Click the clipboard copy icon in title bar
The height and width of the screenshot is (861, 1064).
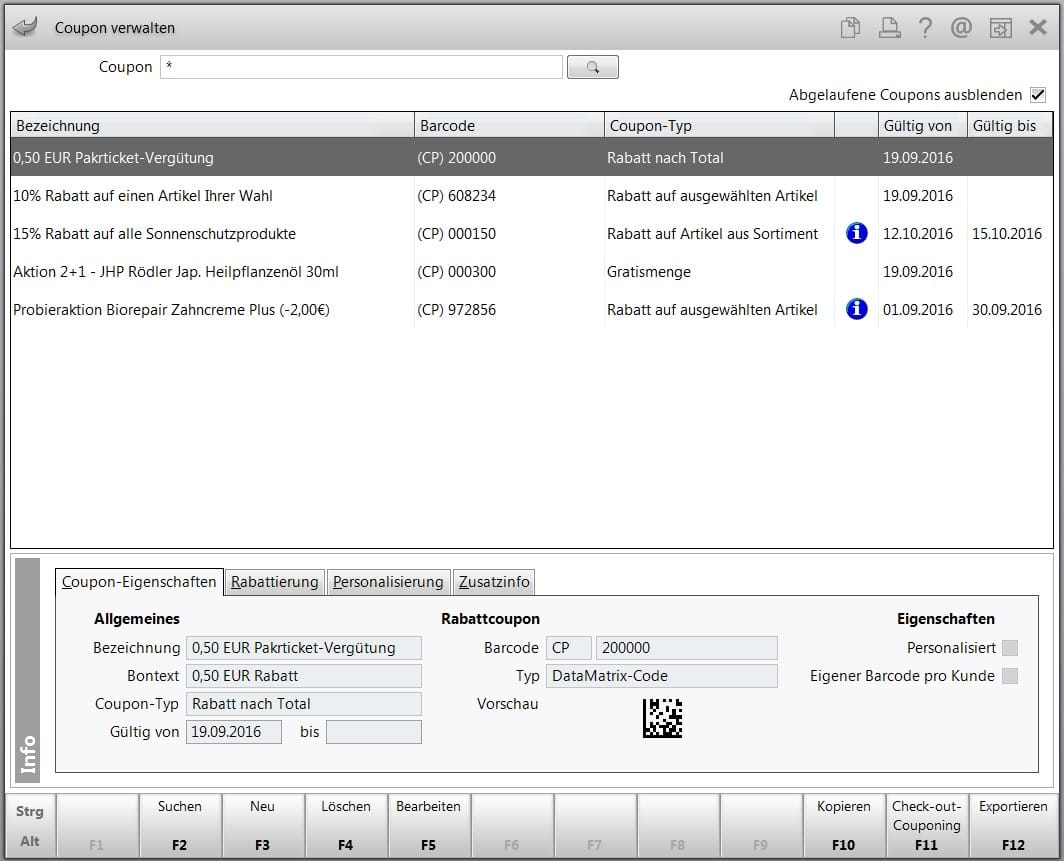click(850, 28)
